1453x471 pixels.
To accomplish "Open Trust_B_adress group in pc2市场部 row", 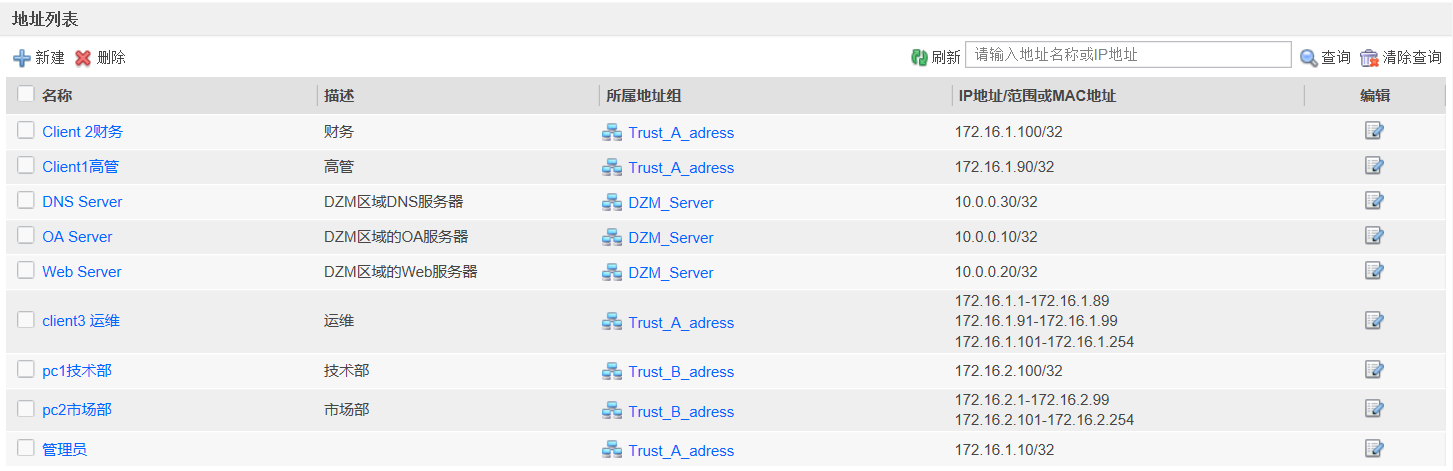I will point(681,412).
